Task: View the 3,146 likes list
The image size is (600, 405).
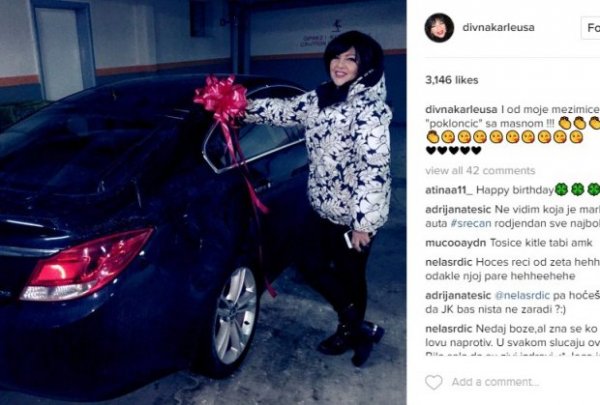Action: pyautogui.click(x=452, y=80)
